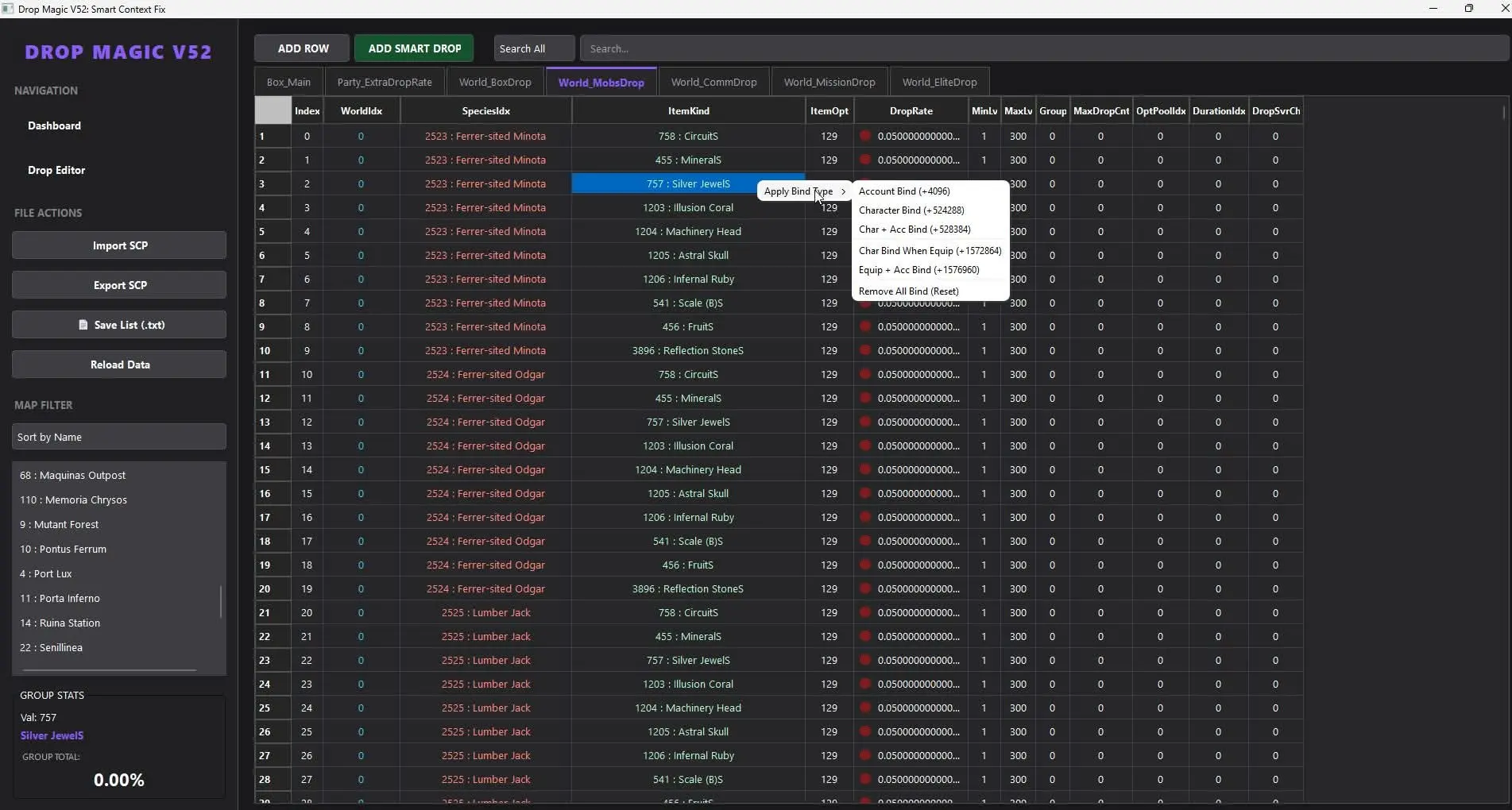Image resolution: width=1512 pixels, height=810 pixels.
Task: Open the Sort by Name dropdown
Action: 119,437
